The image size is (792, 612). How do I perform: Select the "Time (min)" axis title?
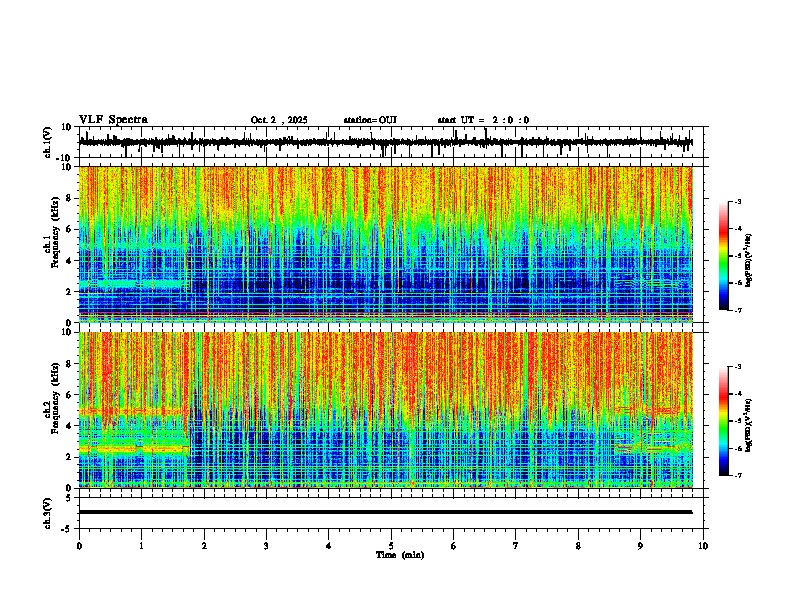coord(400,555)
